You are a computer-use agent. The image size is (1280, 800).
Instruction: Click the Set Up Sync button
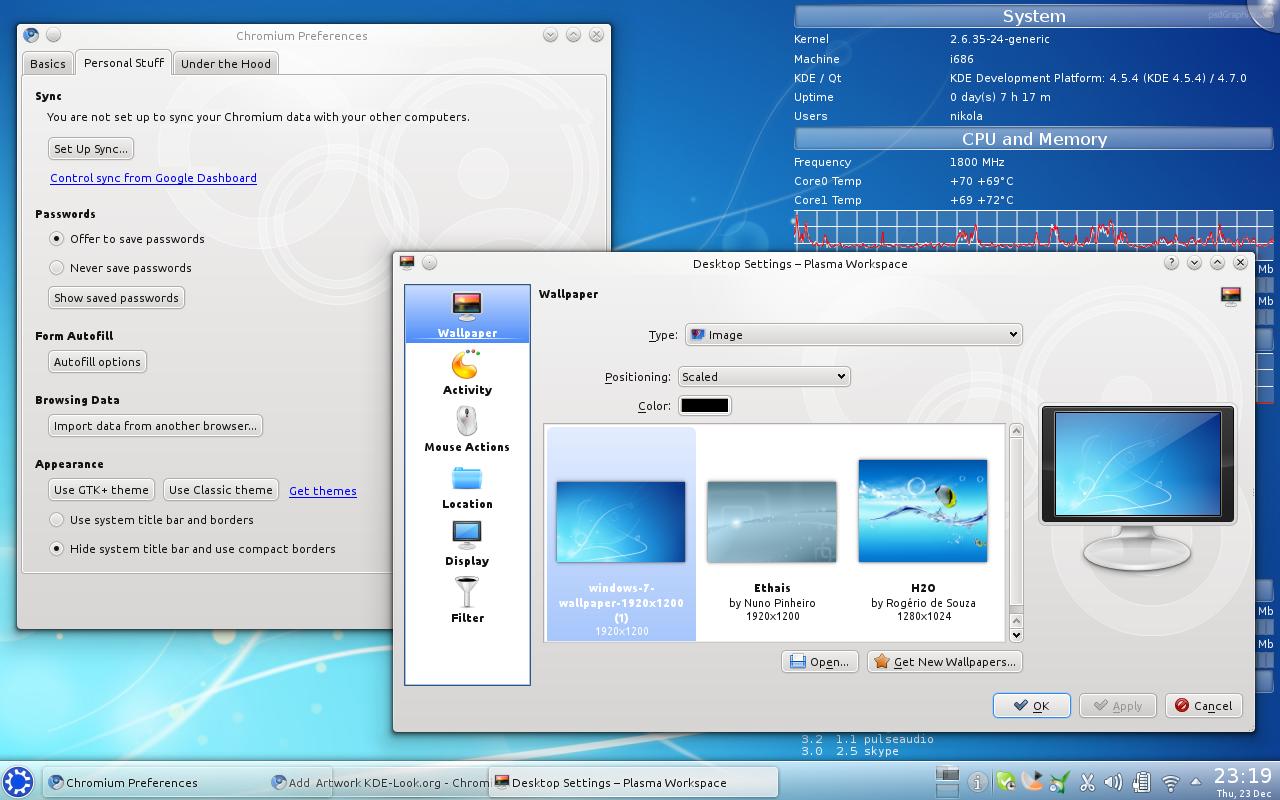91,149
